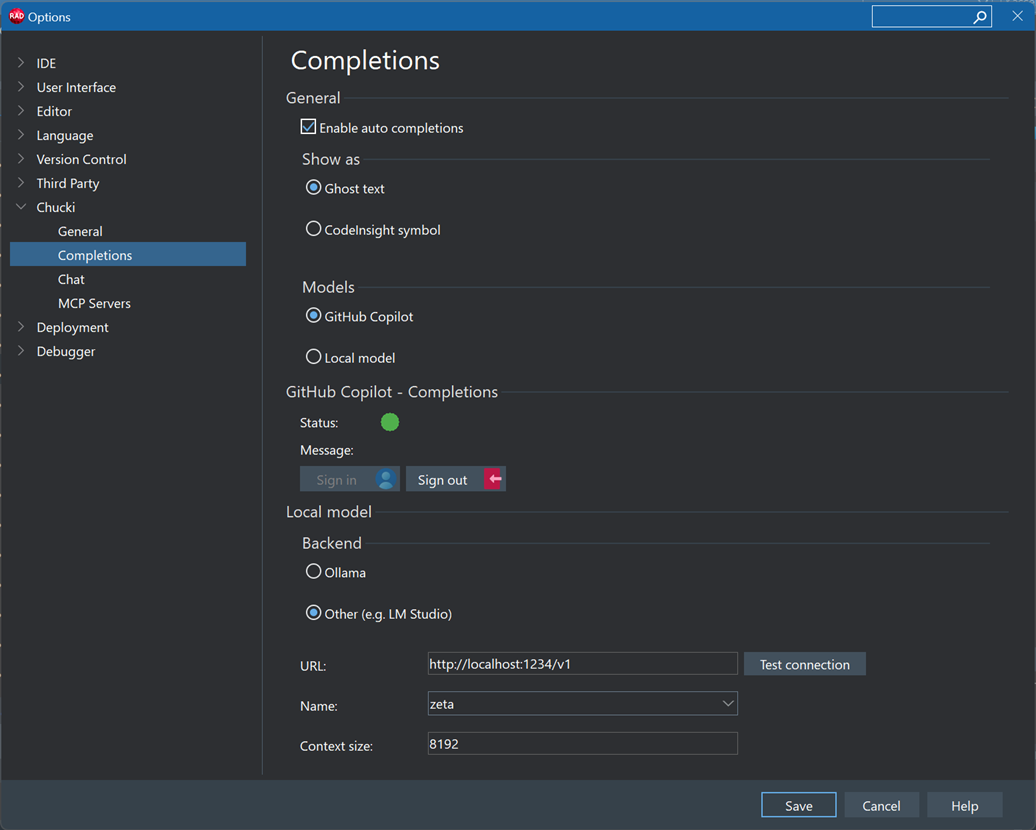
Task: Expand the Deployment section
Action: point(20,327)
